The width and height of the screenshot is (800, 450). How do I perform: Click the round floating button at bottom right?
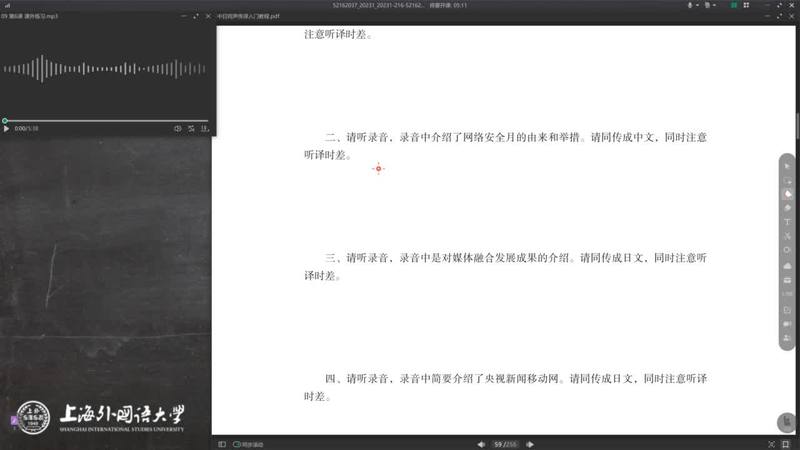(786, 423)
